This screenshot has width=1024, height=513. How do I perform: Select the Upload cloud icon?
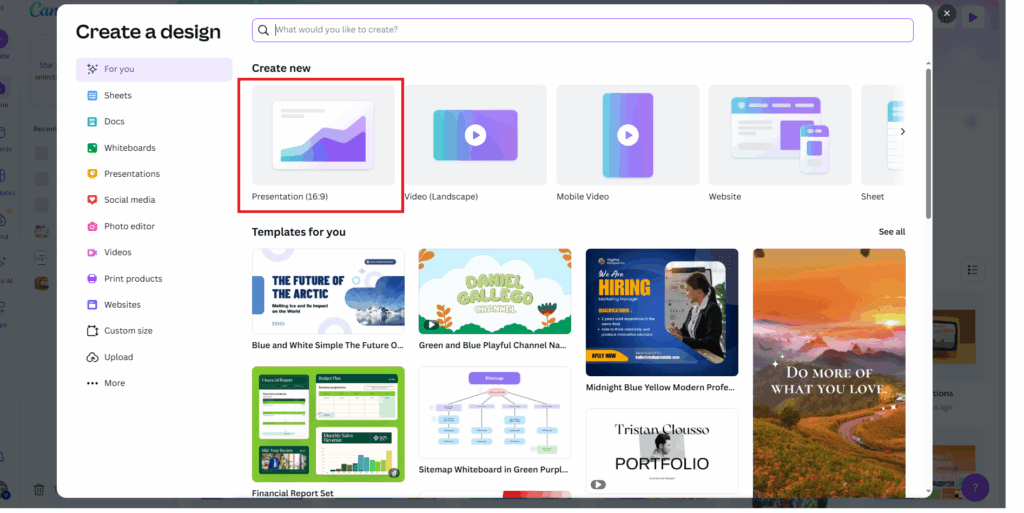pos(92,358)
